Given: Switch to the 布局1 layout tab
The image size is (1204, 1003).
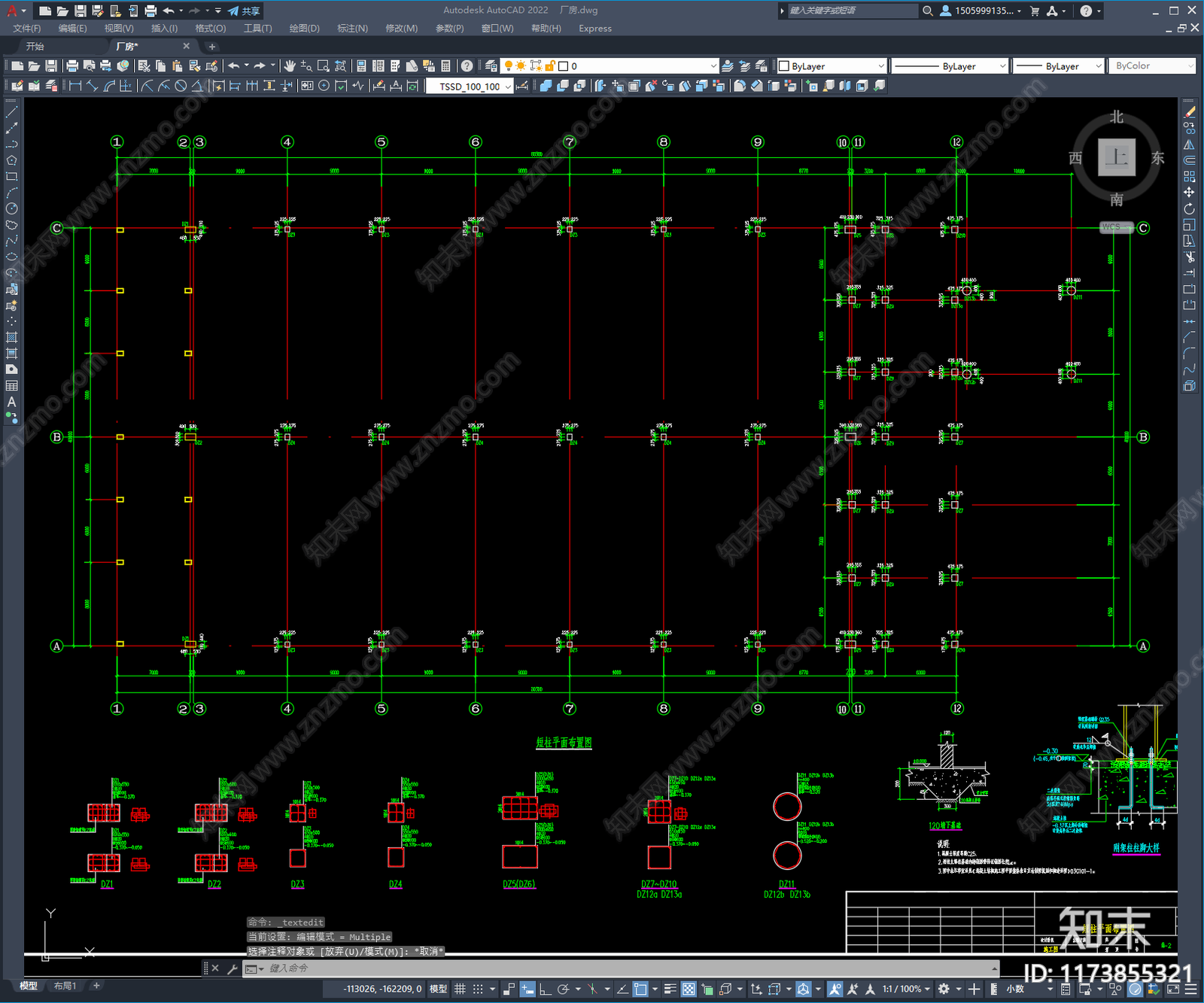Looking at the screenshot, I should point(65,986).
